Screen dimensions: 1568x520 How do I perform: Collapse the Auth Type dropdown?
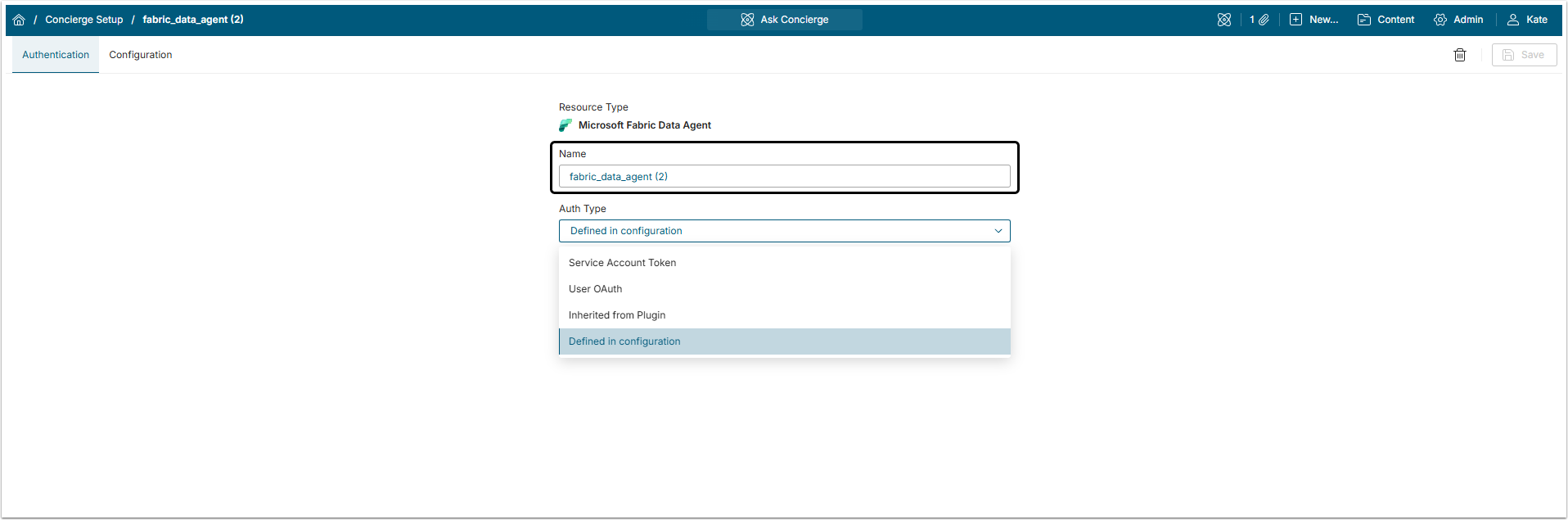click(784, 231)
